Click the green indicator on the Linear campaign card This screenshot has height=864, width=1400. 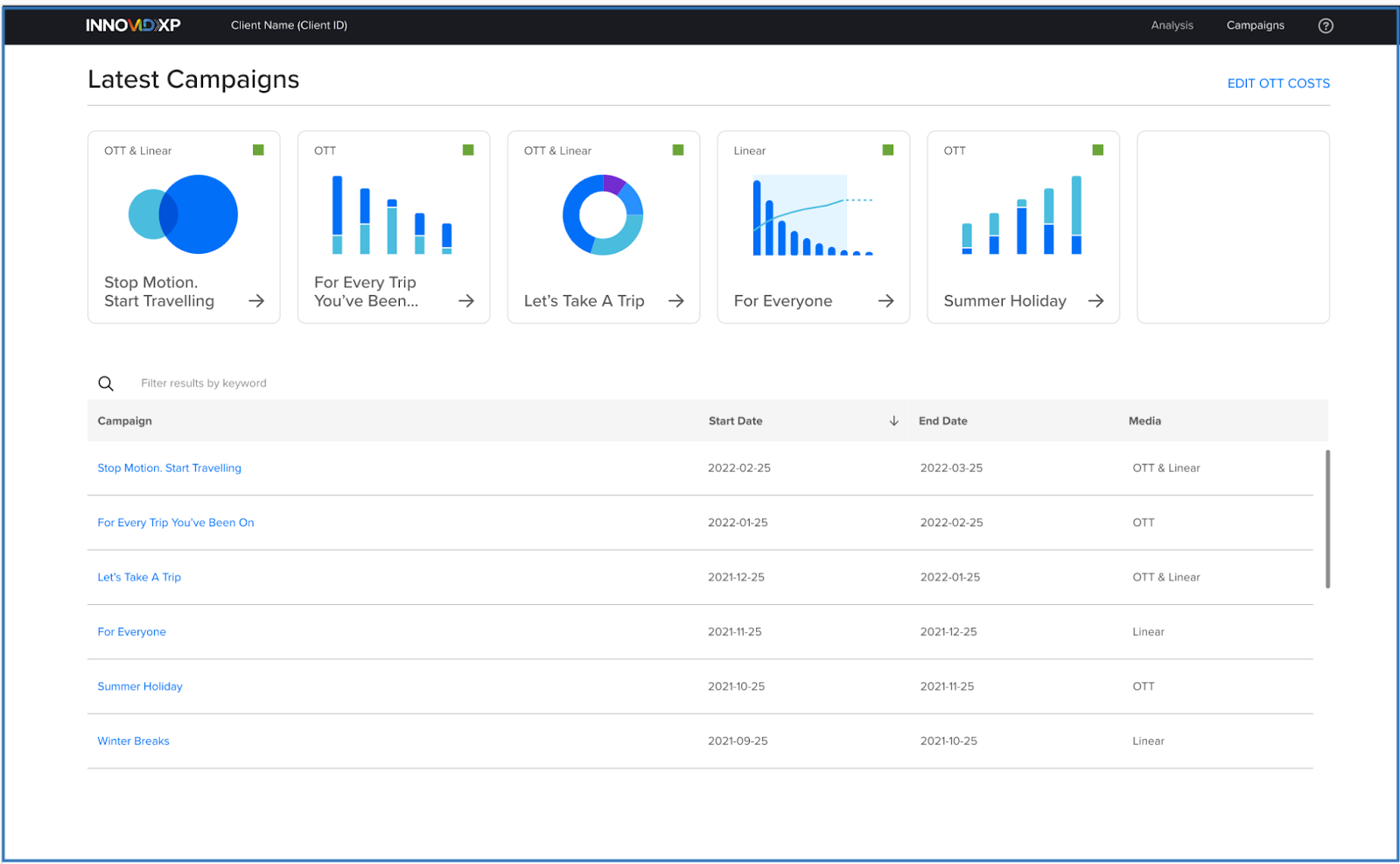pos(888,150)
